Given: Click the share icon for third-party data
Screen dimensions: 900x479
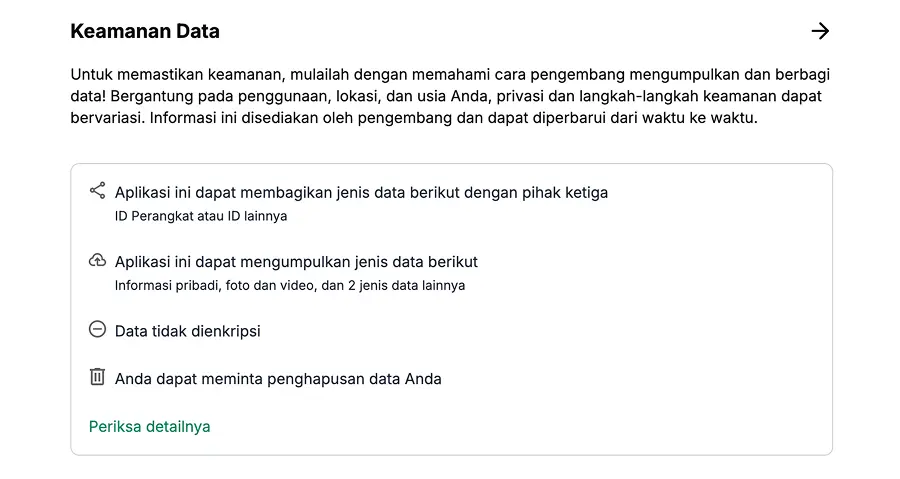Looking at the screenshot, I should click(97, 190).
